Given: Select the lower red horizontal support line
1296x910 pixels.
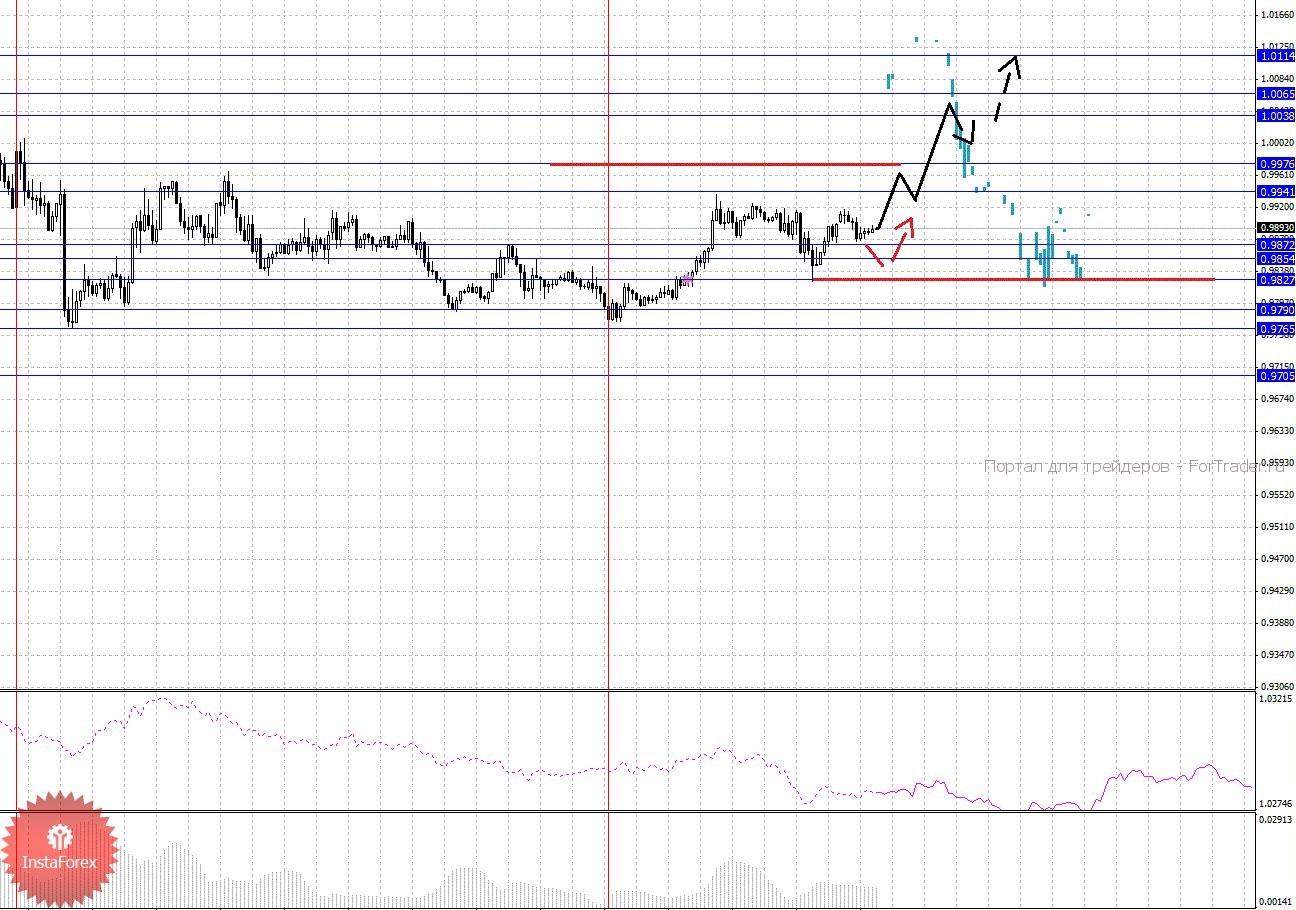Looking at the screenshot, I should tap(1013, 279).
